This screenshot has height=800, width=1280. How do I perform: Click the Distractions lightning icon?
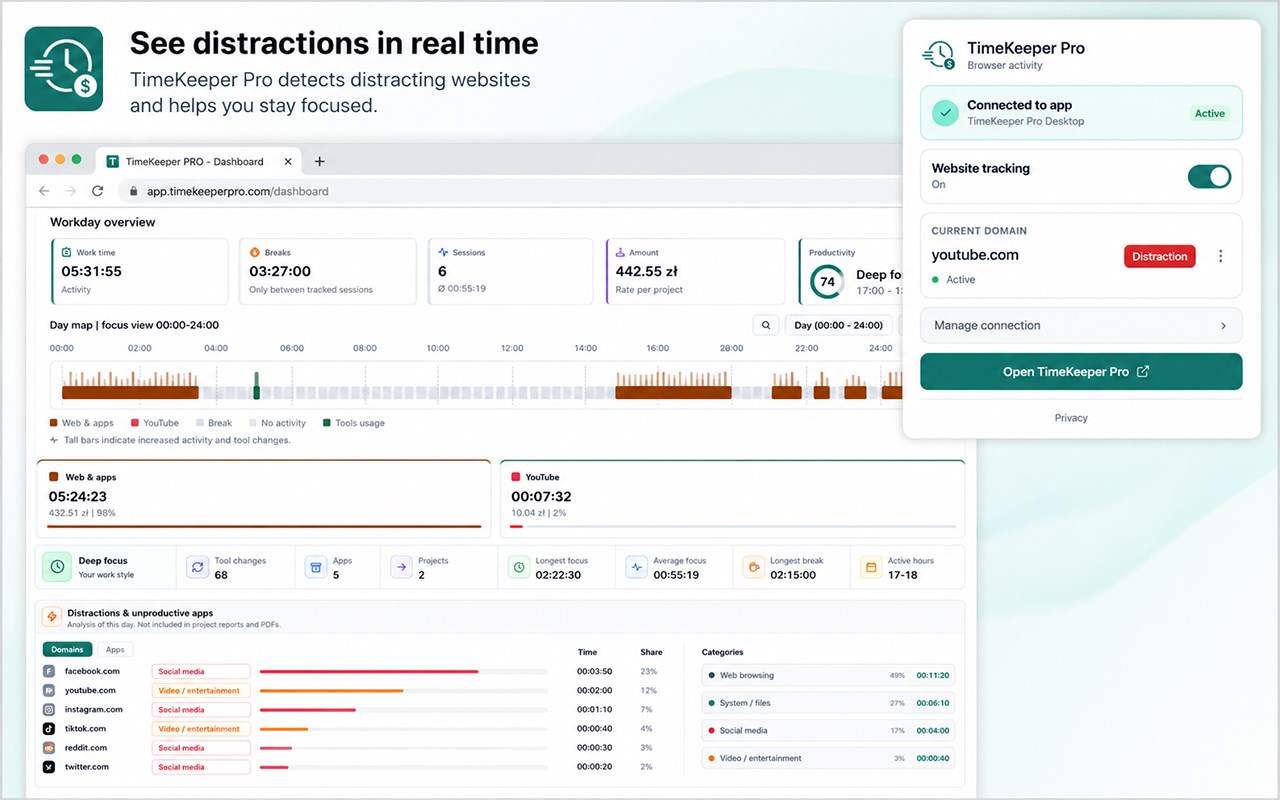(x=51, y=617)
